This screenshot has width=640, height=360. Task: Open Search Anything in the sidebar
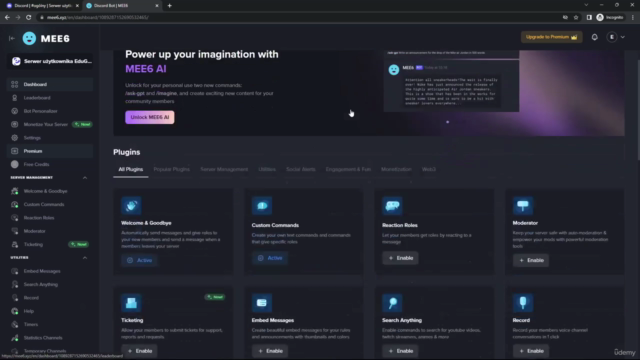click(x=50, y=284)
